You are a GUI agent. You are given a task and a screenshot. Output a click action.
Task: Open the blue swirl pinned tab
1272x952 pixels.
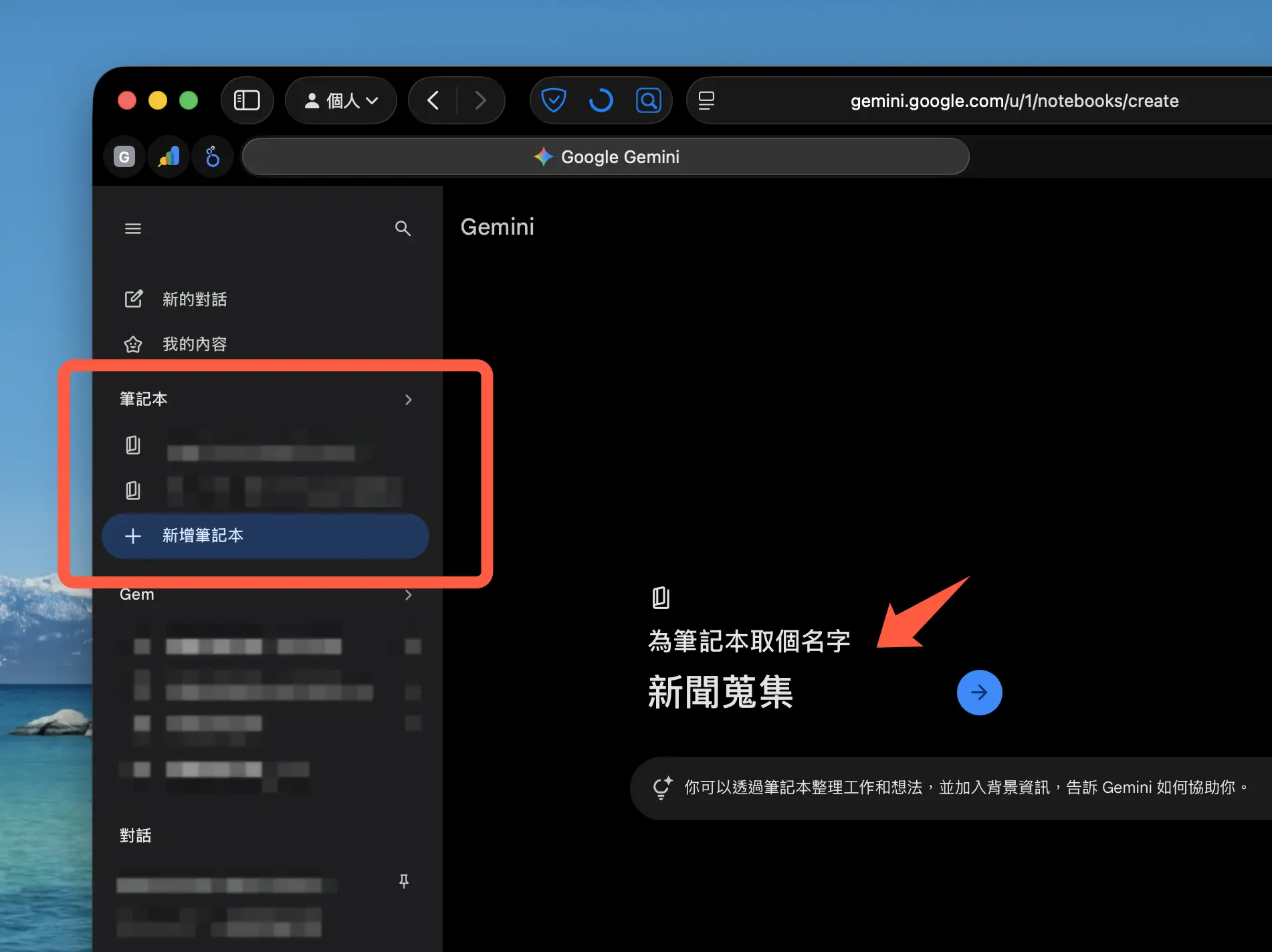(x=213, y=157)
